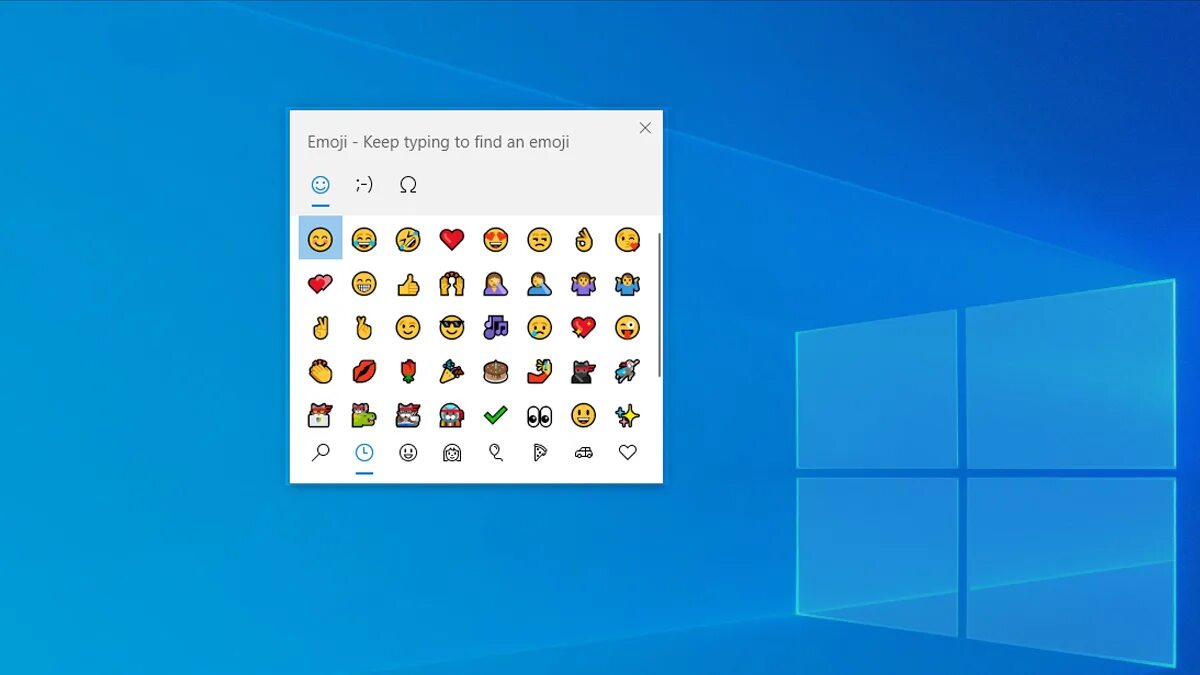The height and width of the screenshot is (675, 1200).
Task: Open the smiley faces and animals category
Action: coord(408,453)
